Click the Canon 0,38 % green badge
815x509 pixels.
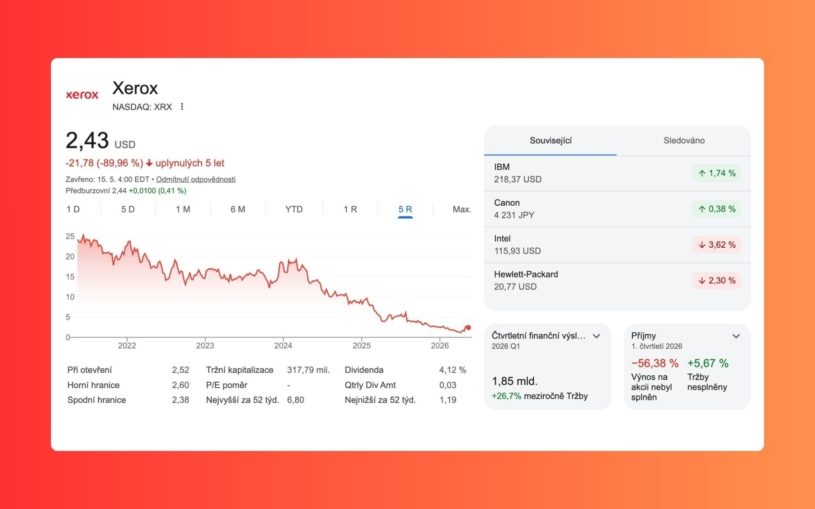click(717, 209)
